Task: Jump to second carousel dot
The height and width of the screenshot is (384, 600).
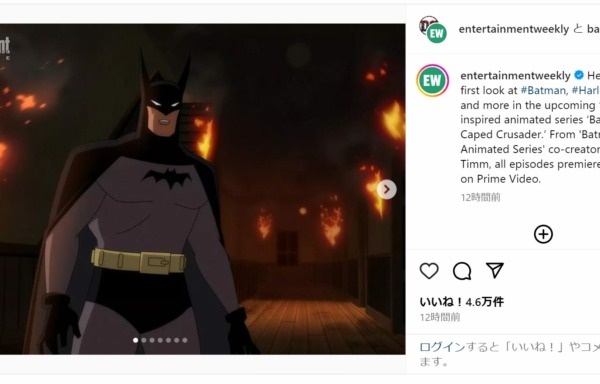Action: pos(144,340)
